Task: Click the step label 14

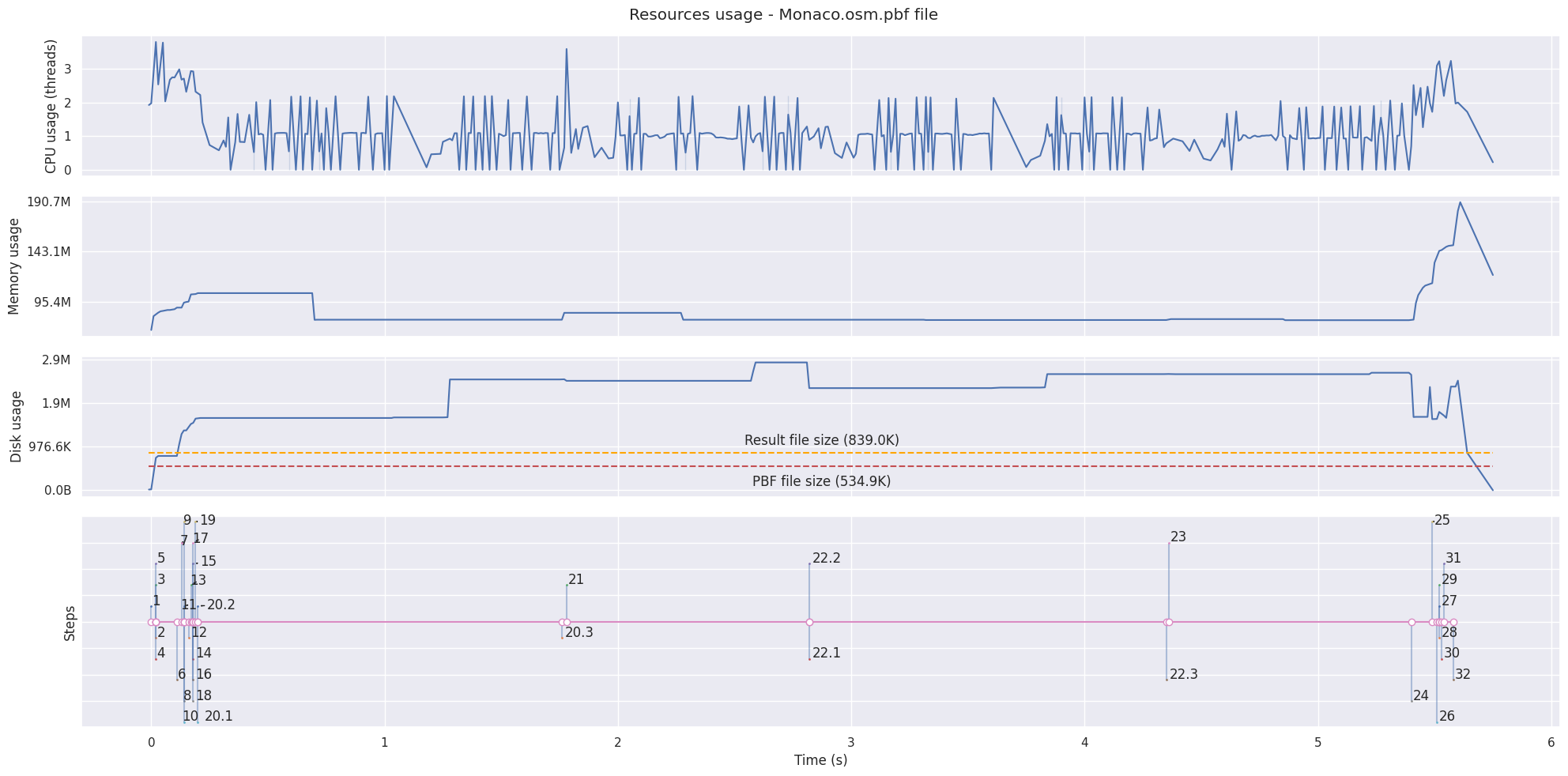Action: (204, 654)
